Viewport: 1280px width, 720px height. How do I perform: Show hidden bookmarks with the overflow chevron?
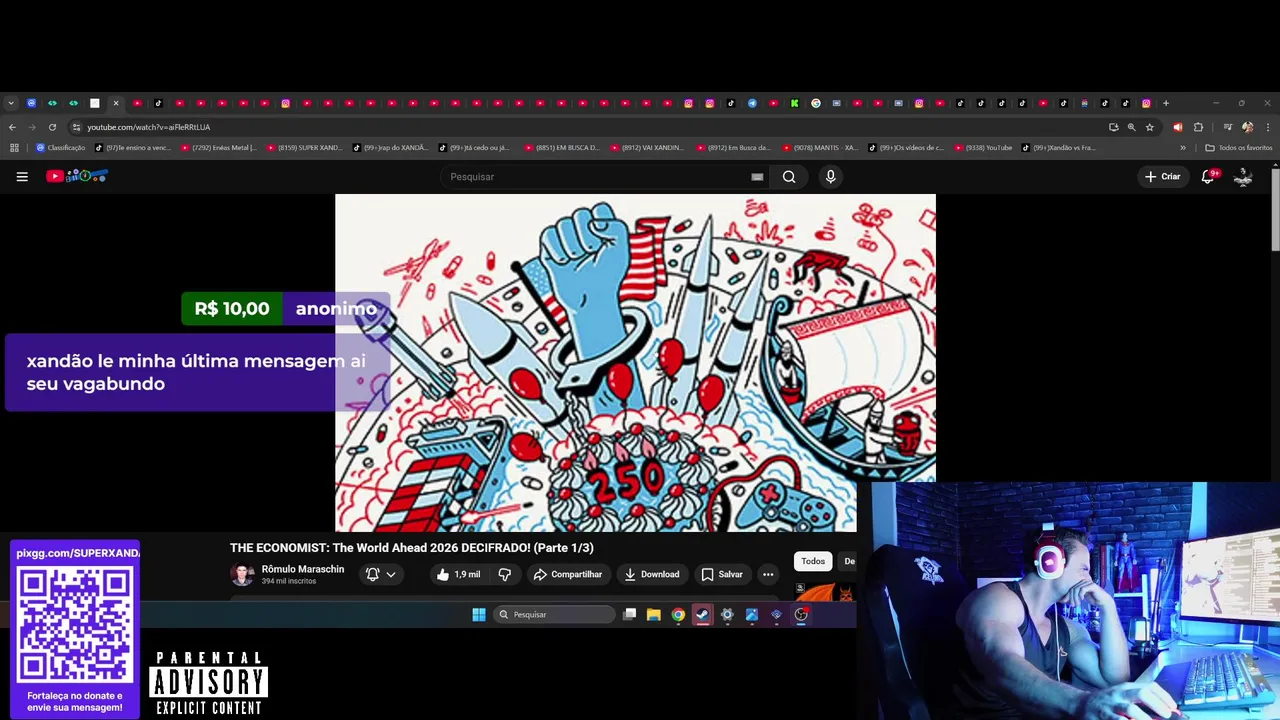[1183, 148]
